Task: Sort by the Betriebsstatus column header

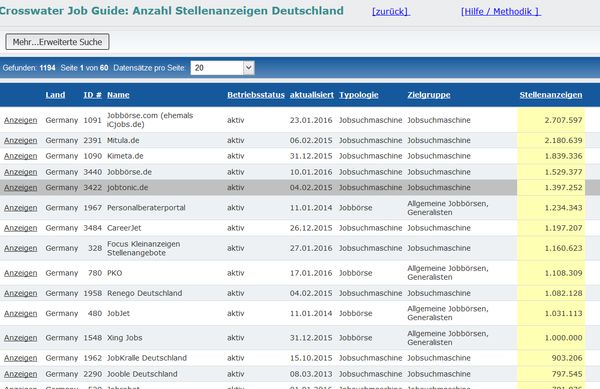Action: [x=256, y=95]
